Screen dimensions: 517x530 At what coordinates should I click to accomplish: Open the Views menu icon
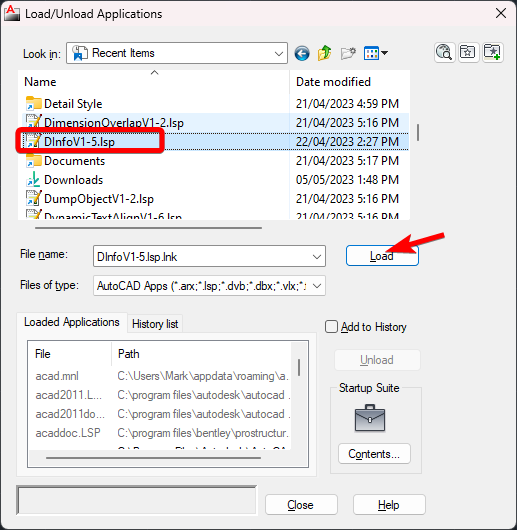pos(375,53)
